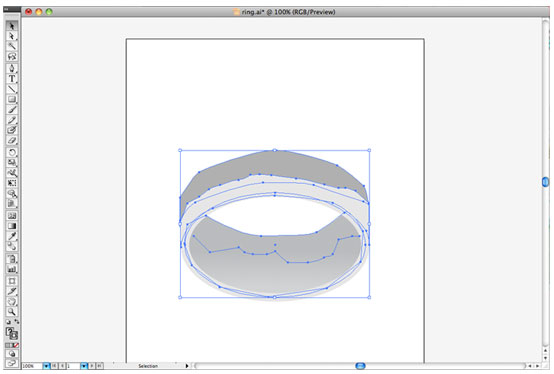Set default fill and stroke
This screenshot has width=554, height=374.
point(8,322)
